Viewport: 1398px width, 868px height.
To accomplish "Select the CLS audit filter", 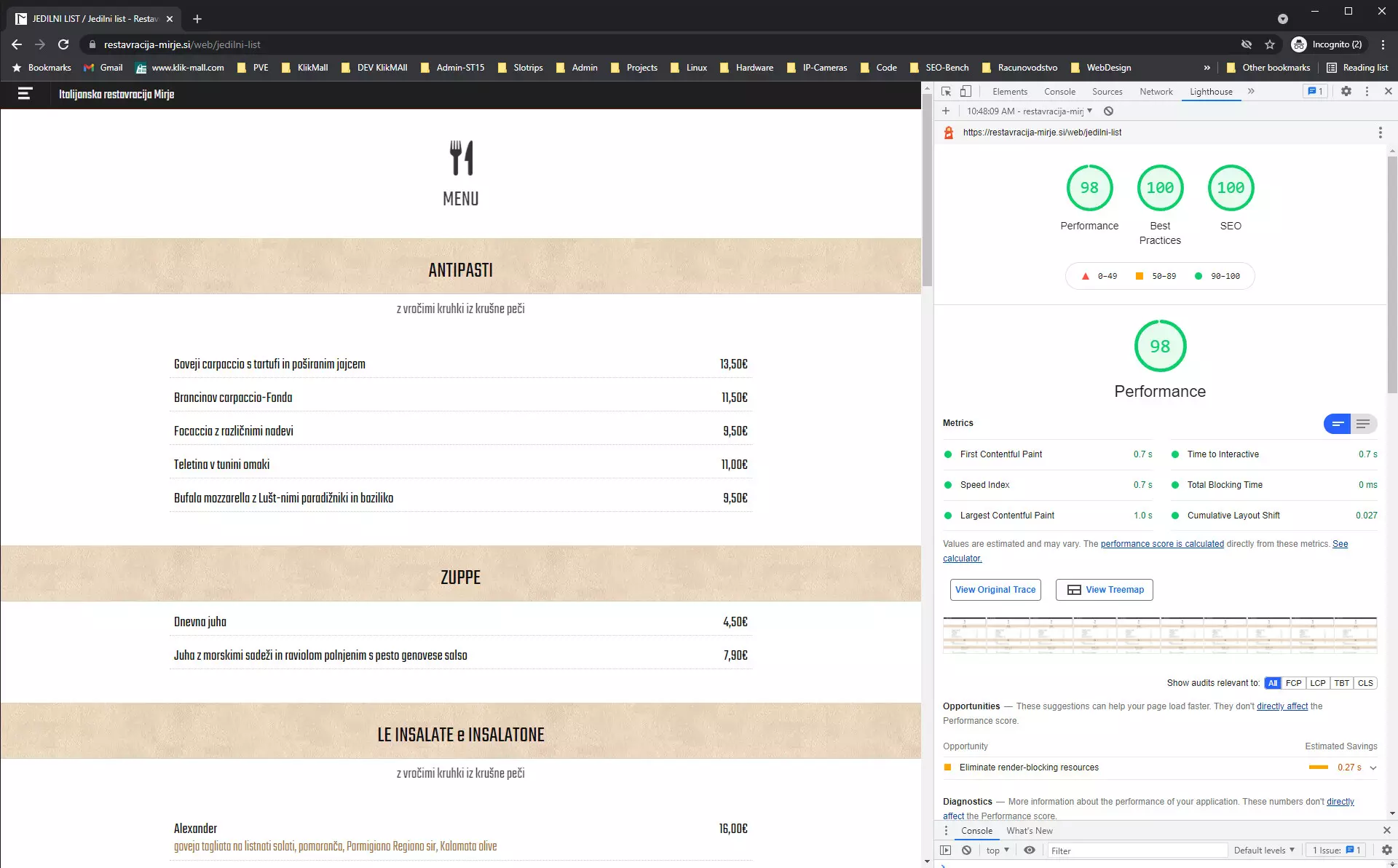I will [1365, 683].
